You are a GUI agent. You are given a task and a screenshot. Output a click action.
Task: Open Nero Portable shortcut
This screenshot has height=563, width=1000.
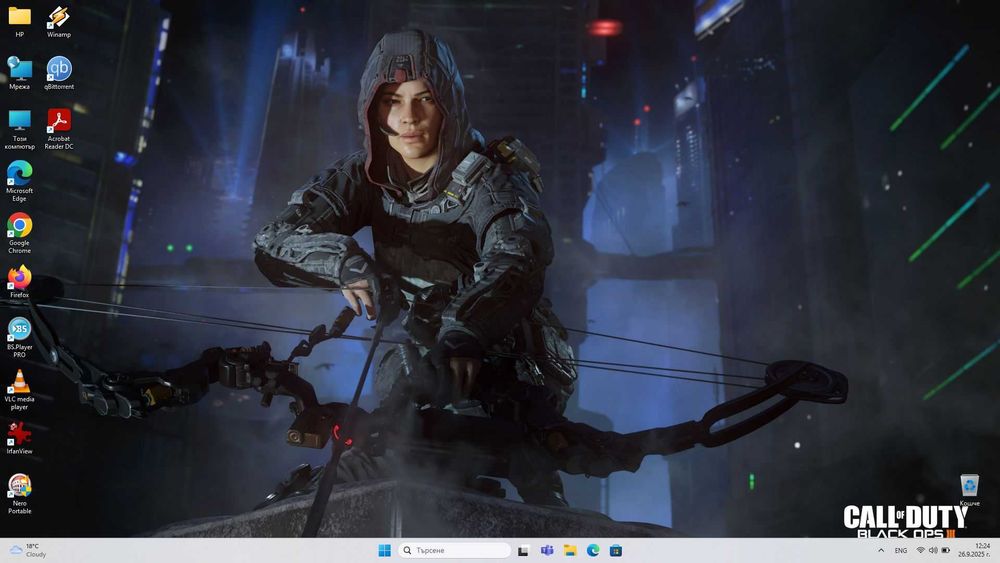pos(19,486)
